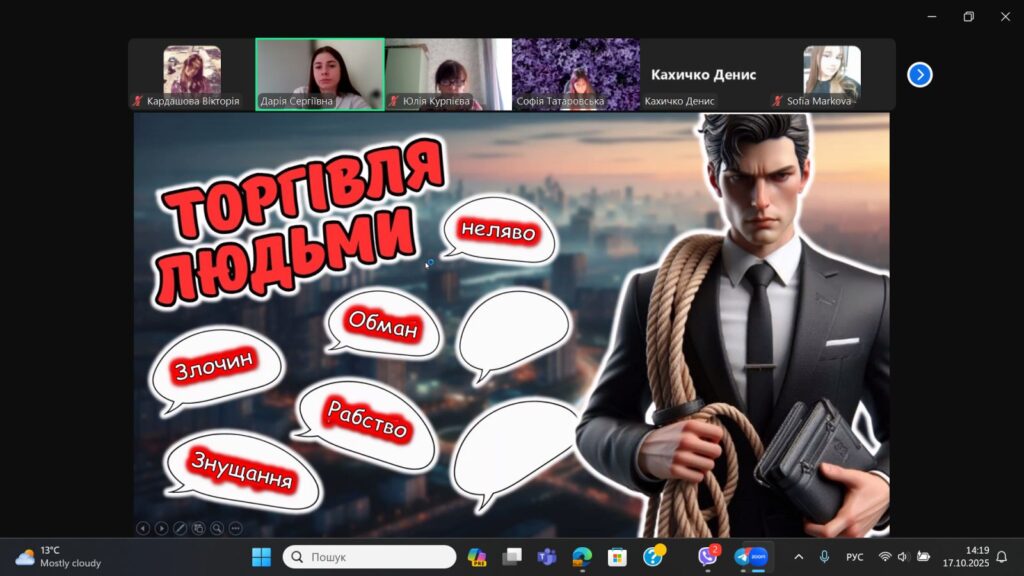The height and width of the screenshot is (576, 1024).
Task: Select Дарія Сергіївна's video thumbnail
Action: pos(320,74)
